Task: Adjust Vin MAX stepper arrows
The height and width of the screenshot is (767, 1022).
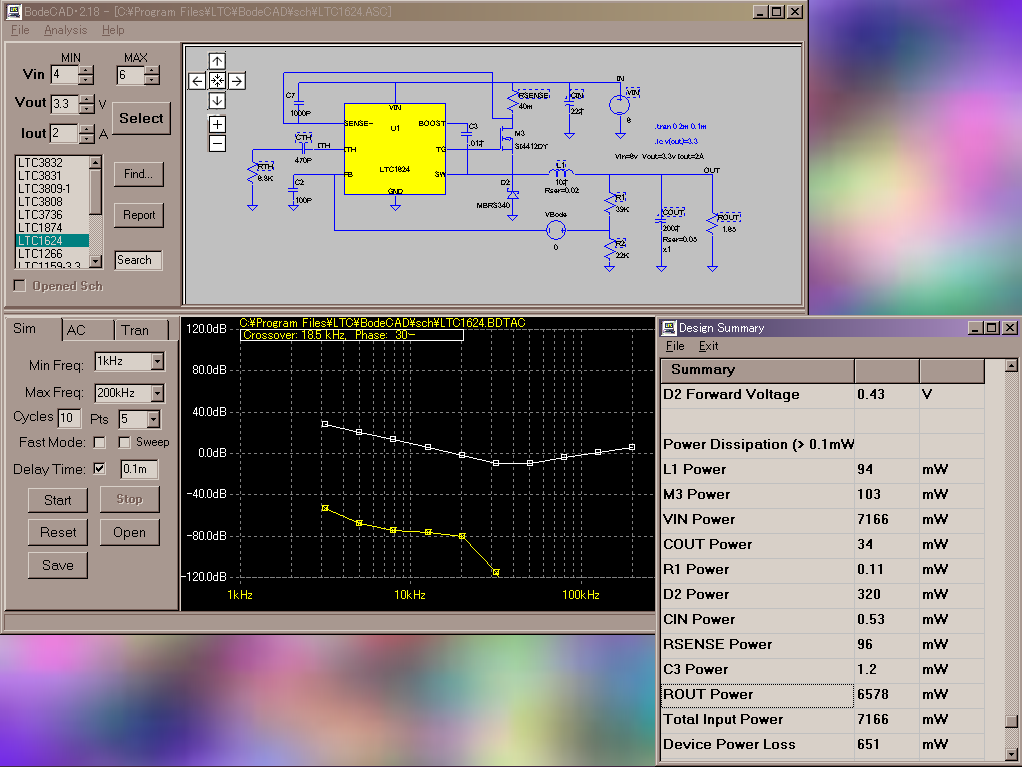Action: coord(152,75)
